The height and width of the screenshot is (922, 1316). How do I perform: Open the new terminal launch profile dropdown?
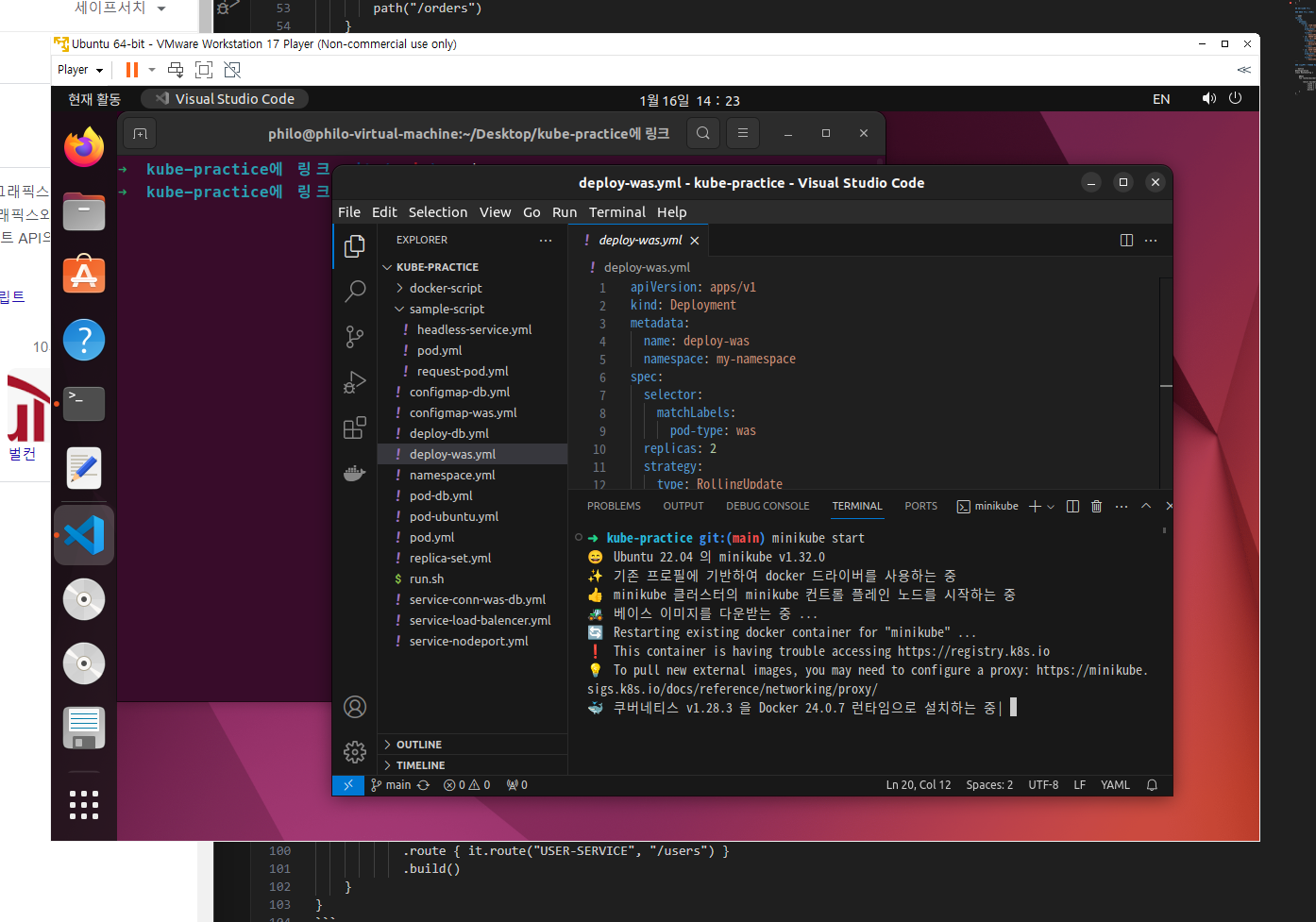pos(1051,507)
